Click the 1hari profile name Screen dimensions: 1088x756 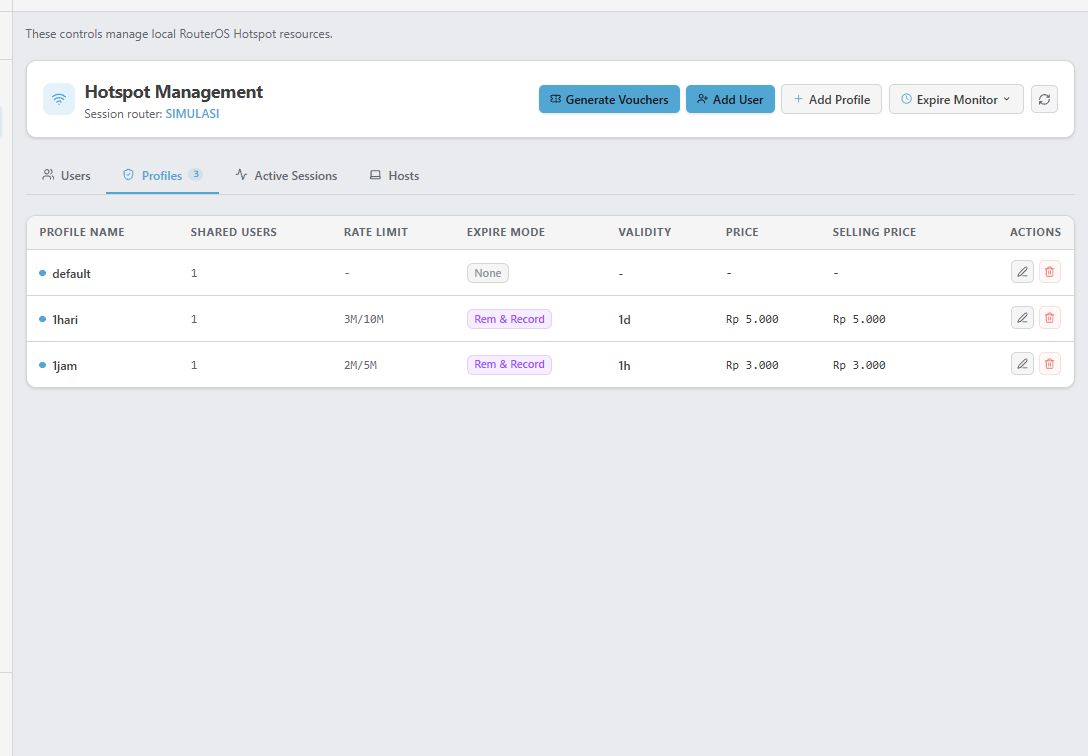65,320
